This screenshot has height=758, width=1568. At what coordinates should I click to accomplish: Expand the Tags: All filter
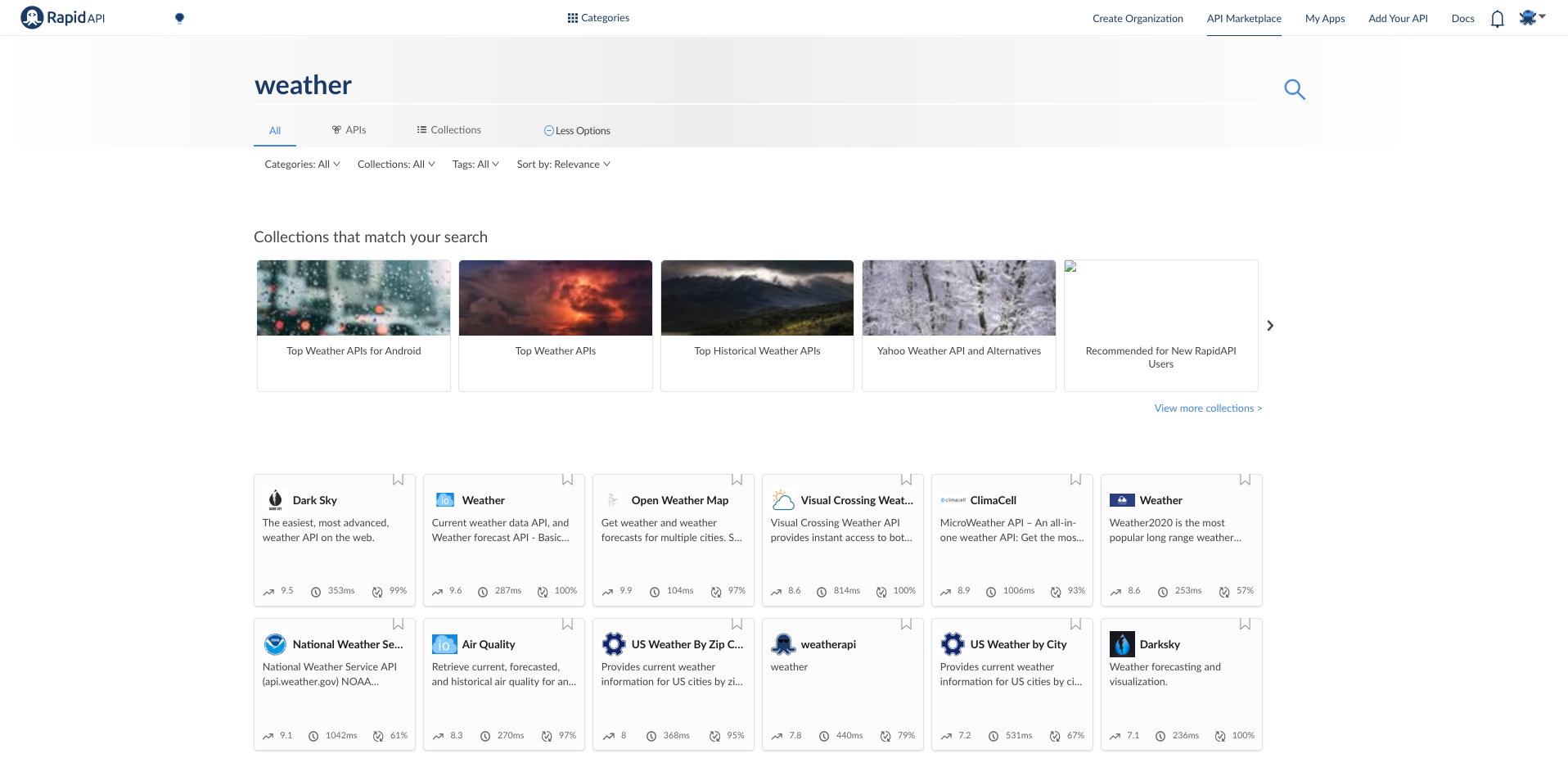(475, 165)
